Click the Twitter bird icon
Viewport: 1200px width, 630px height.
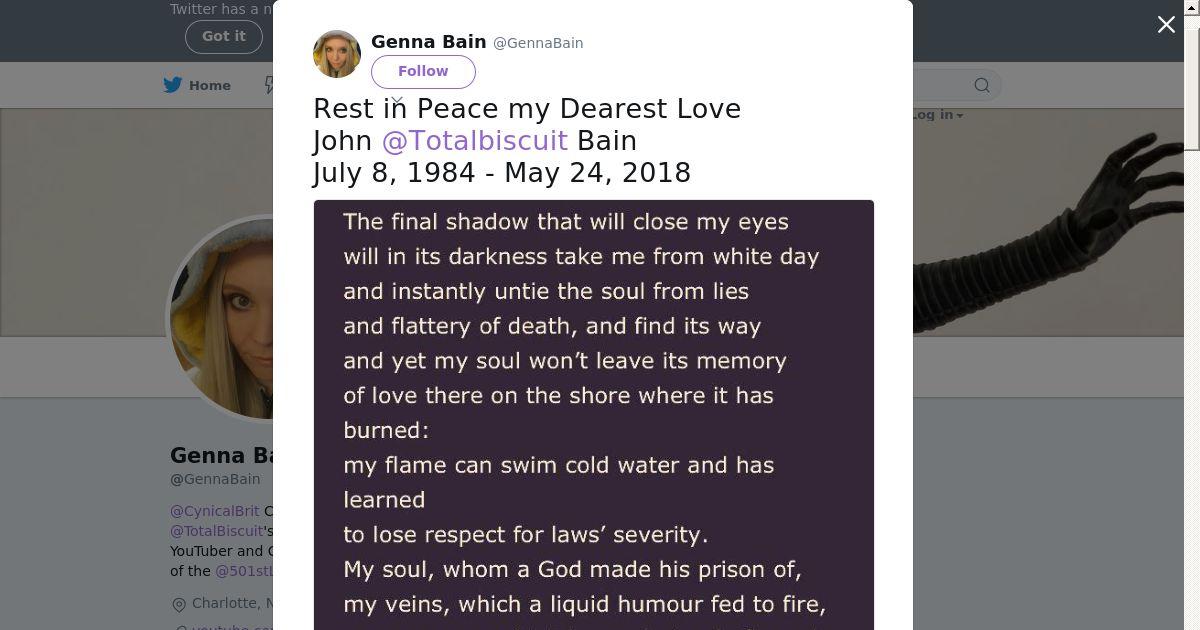point(173,85)
